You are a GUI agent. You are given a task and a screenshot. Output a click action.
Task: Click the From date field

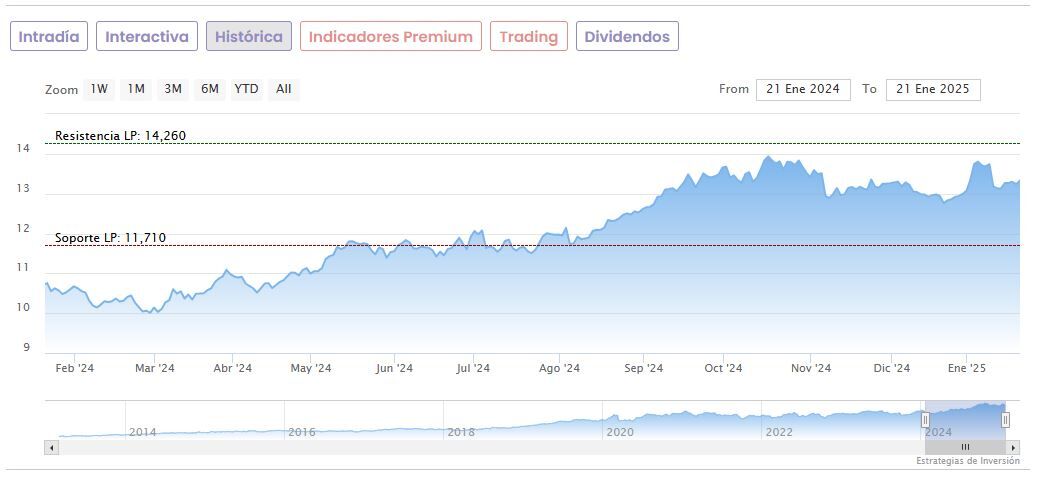(803, 89)
